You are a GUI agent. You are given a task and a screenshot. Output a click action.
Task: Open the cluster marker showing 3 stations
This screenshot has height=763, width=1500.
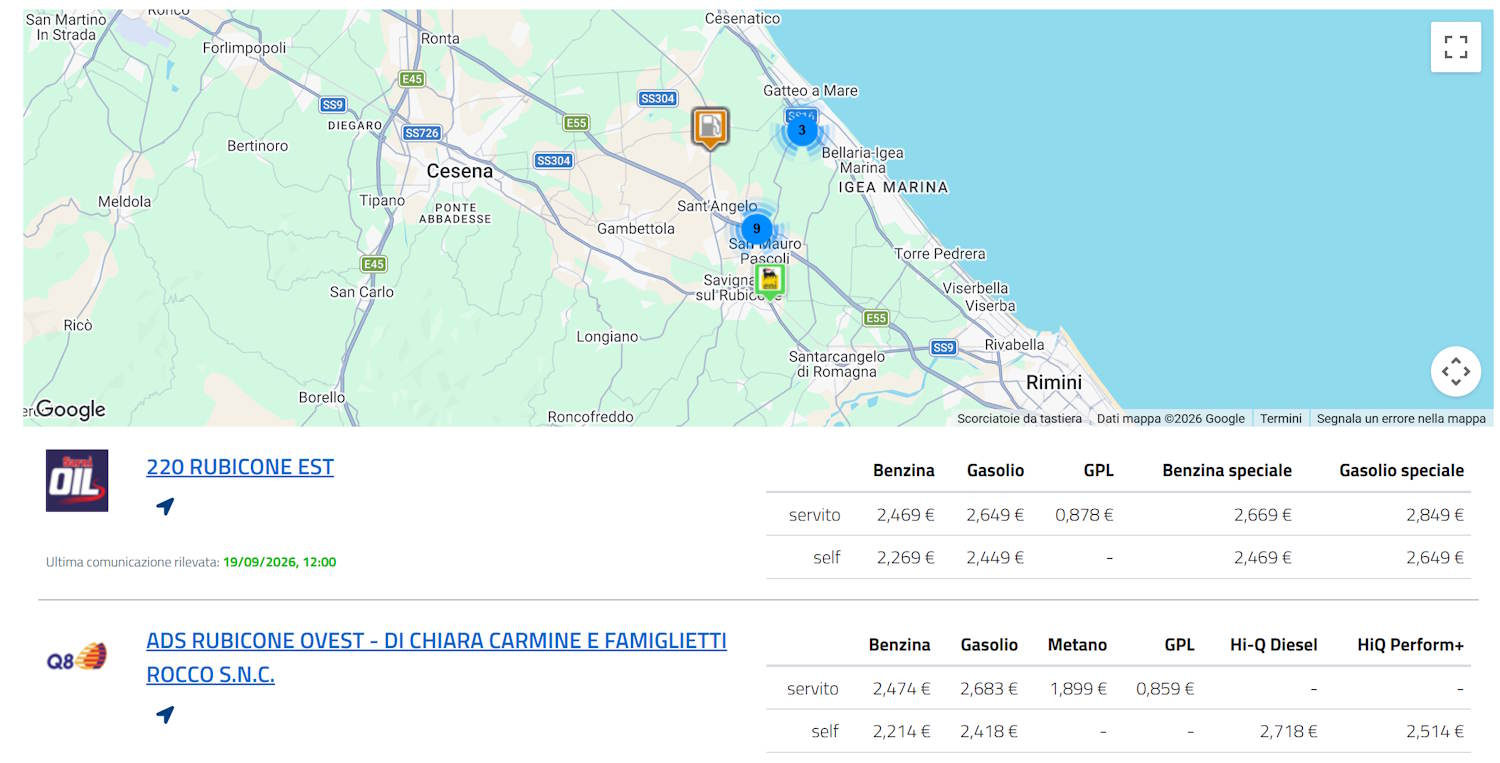click(x=802, y=130)
